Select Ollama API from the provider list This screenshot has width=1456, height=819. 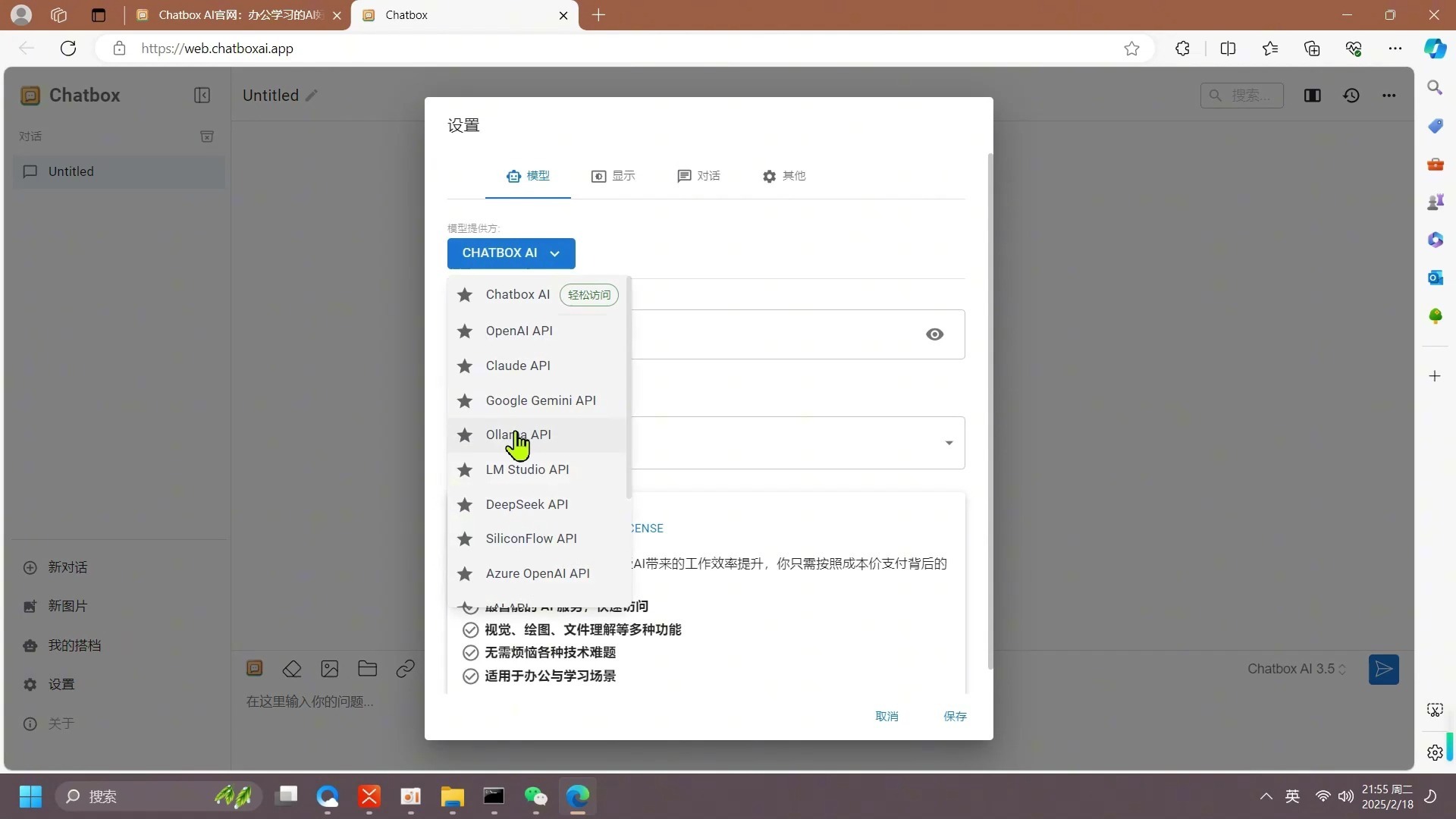point(519,435)
